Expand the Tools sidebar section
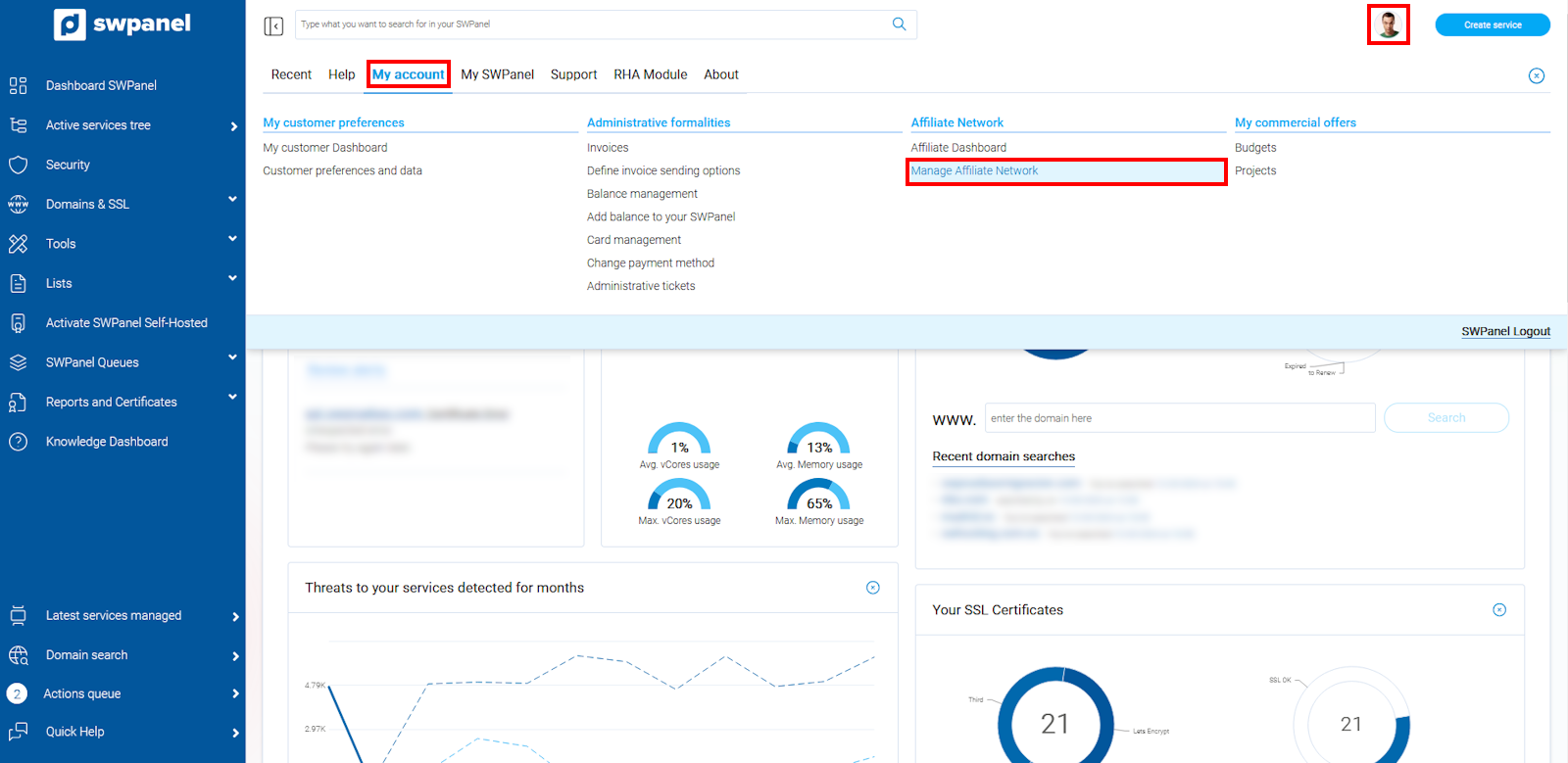The image size is (1568, 763). [x=232, y=239]
